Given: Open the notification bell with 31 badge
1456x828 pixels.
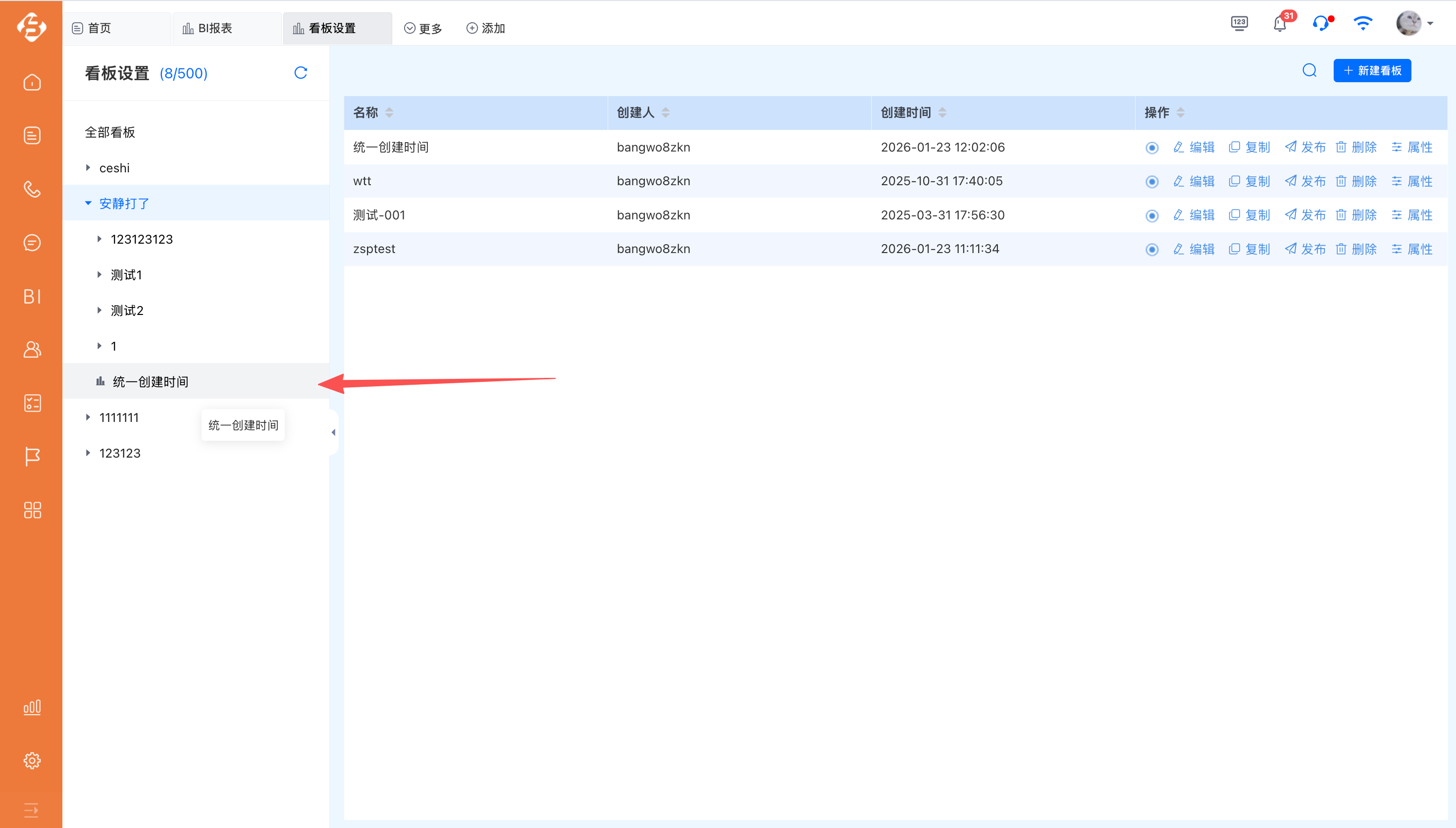Looking at the screenshot, I should pyautogui.click(x=1279, y=24).
